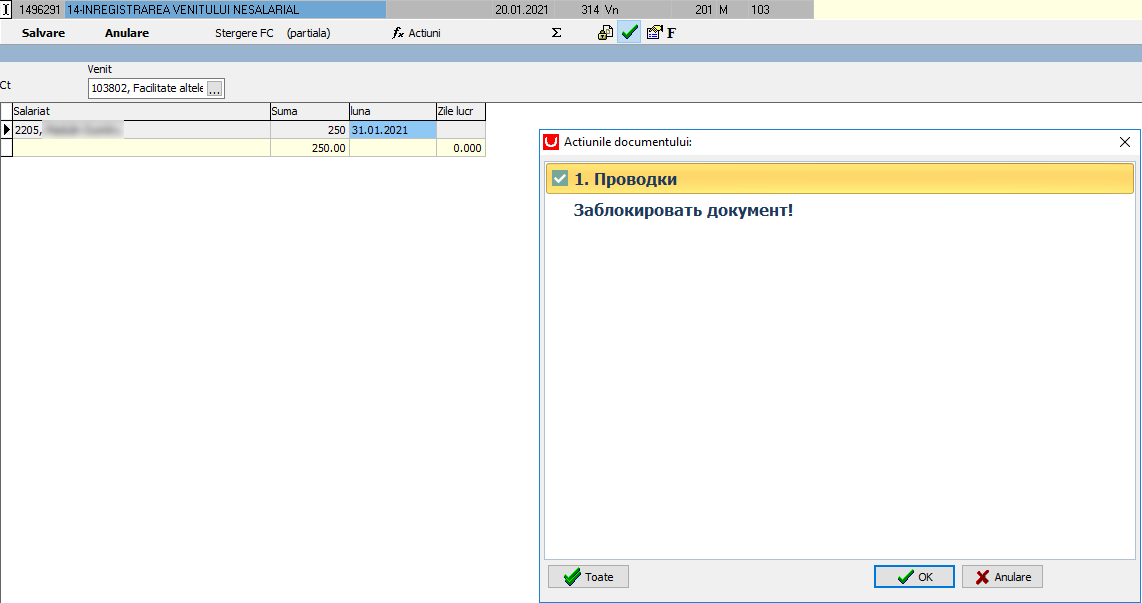Click Stergere FC in the toolbar

tap(244, 33)
